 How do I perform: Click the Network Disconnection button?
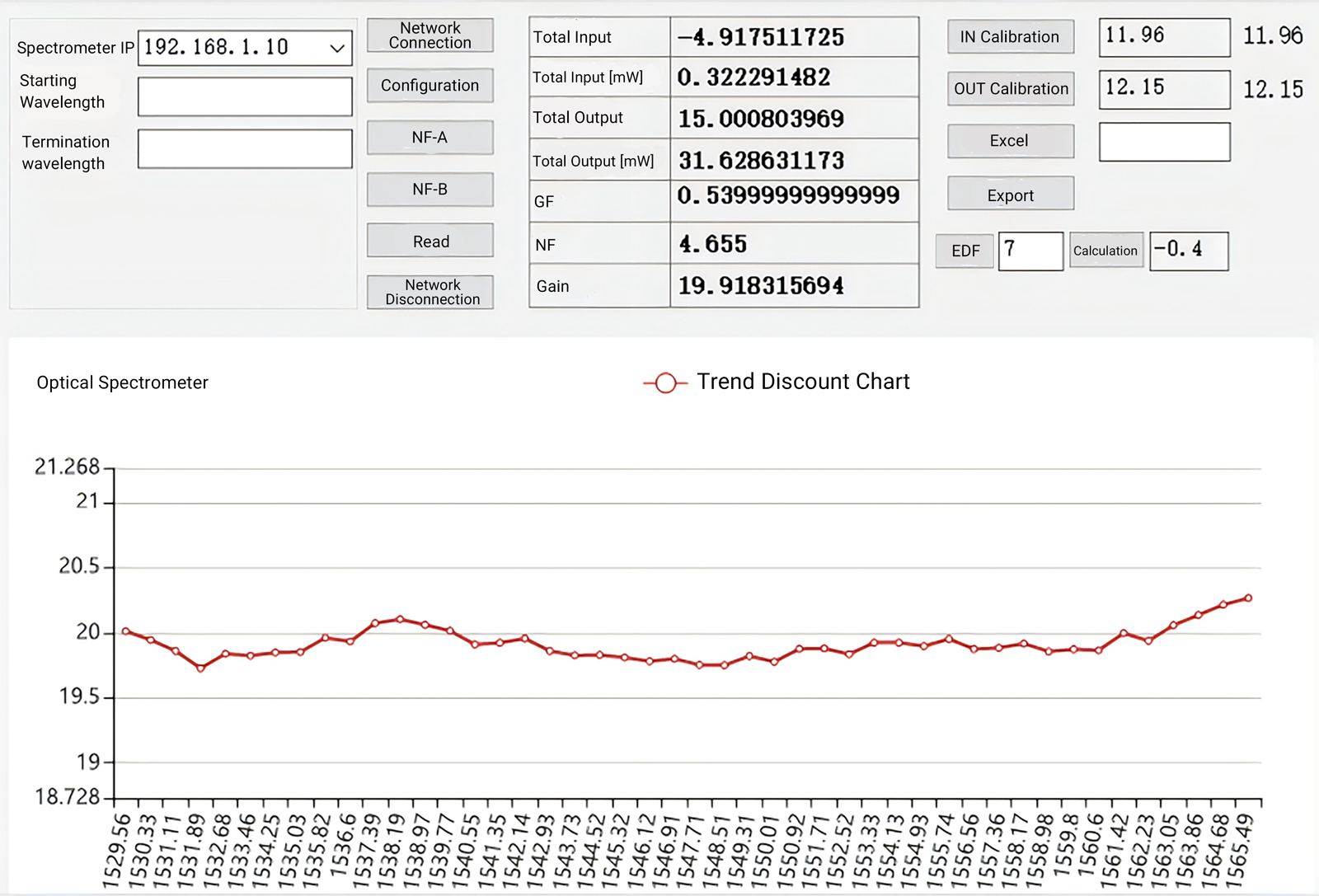point(429,293)
